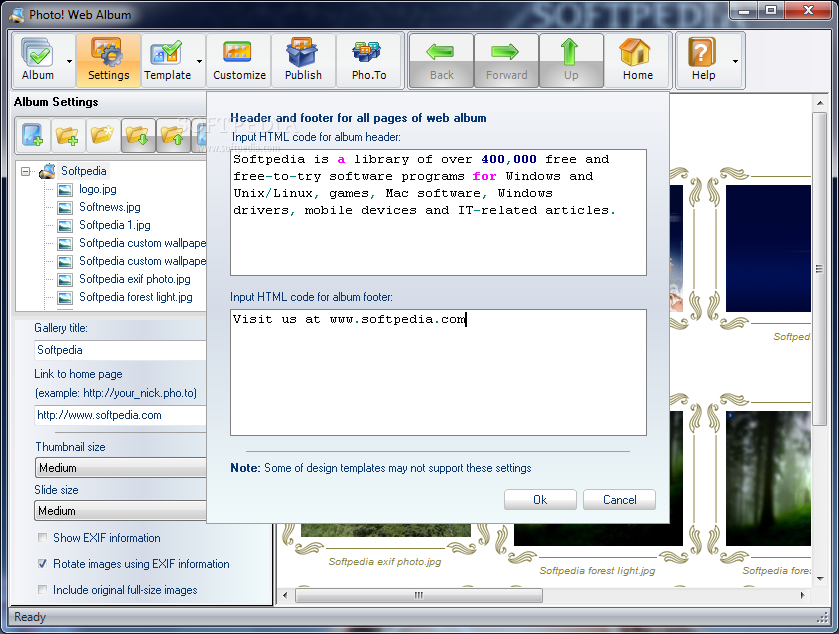Open the Album button dropdown arrow
This screenshot has height=634, width=839.
(x=70, y=61)
